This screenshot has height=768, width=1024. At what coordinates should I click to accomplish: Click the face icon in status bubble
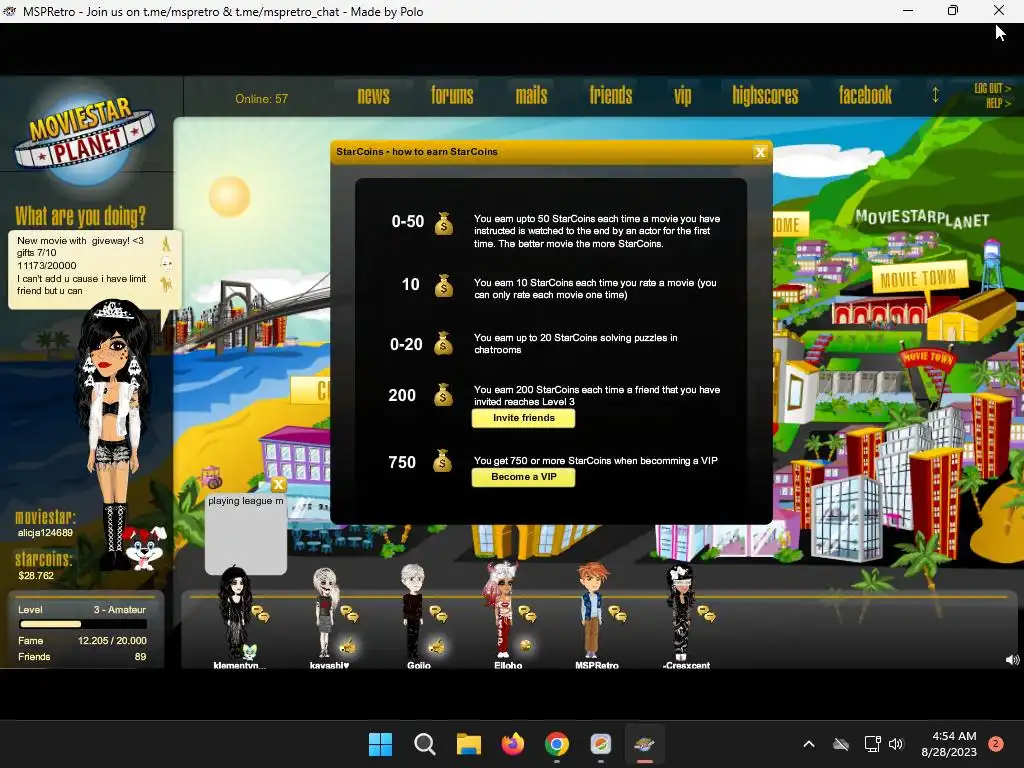[167, 264]
